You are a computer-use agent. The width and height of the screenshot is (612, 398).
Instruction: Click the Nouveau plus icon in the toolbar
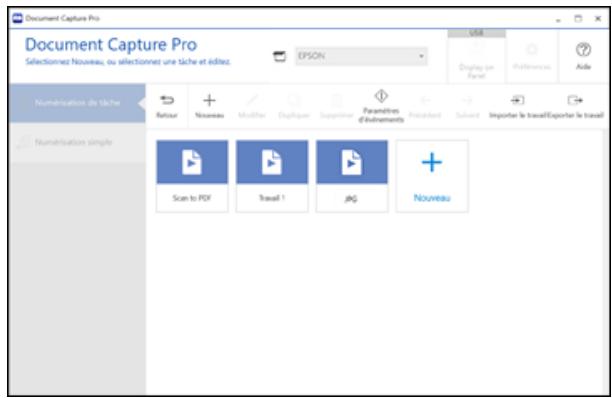click(209, 100)
